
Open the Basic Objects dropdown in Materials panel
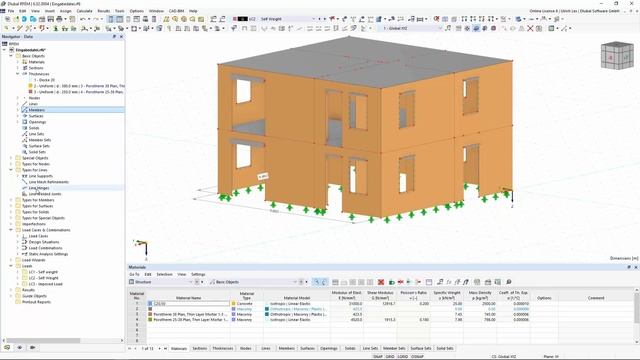[x=294, y=282]
